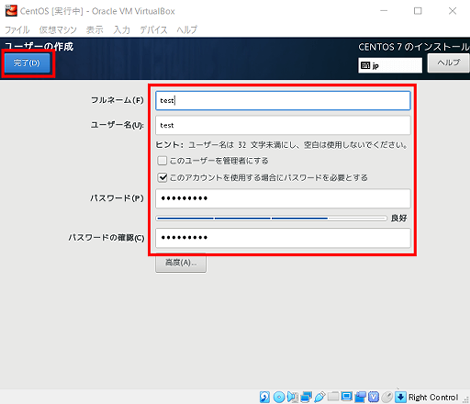Click the USB devices status icon

click(x=320, y=397)
